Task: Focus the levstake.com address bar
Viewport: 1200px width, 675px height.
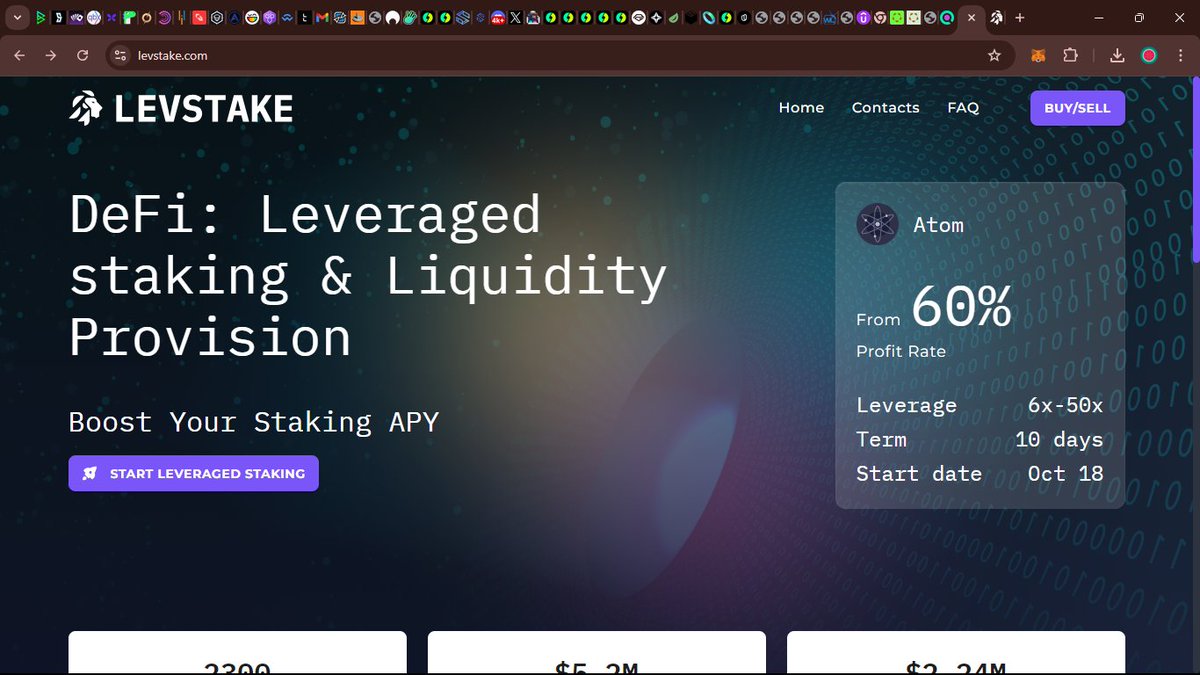Action: tap(560, 56)
